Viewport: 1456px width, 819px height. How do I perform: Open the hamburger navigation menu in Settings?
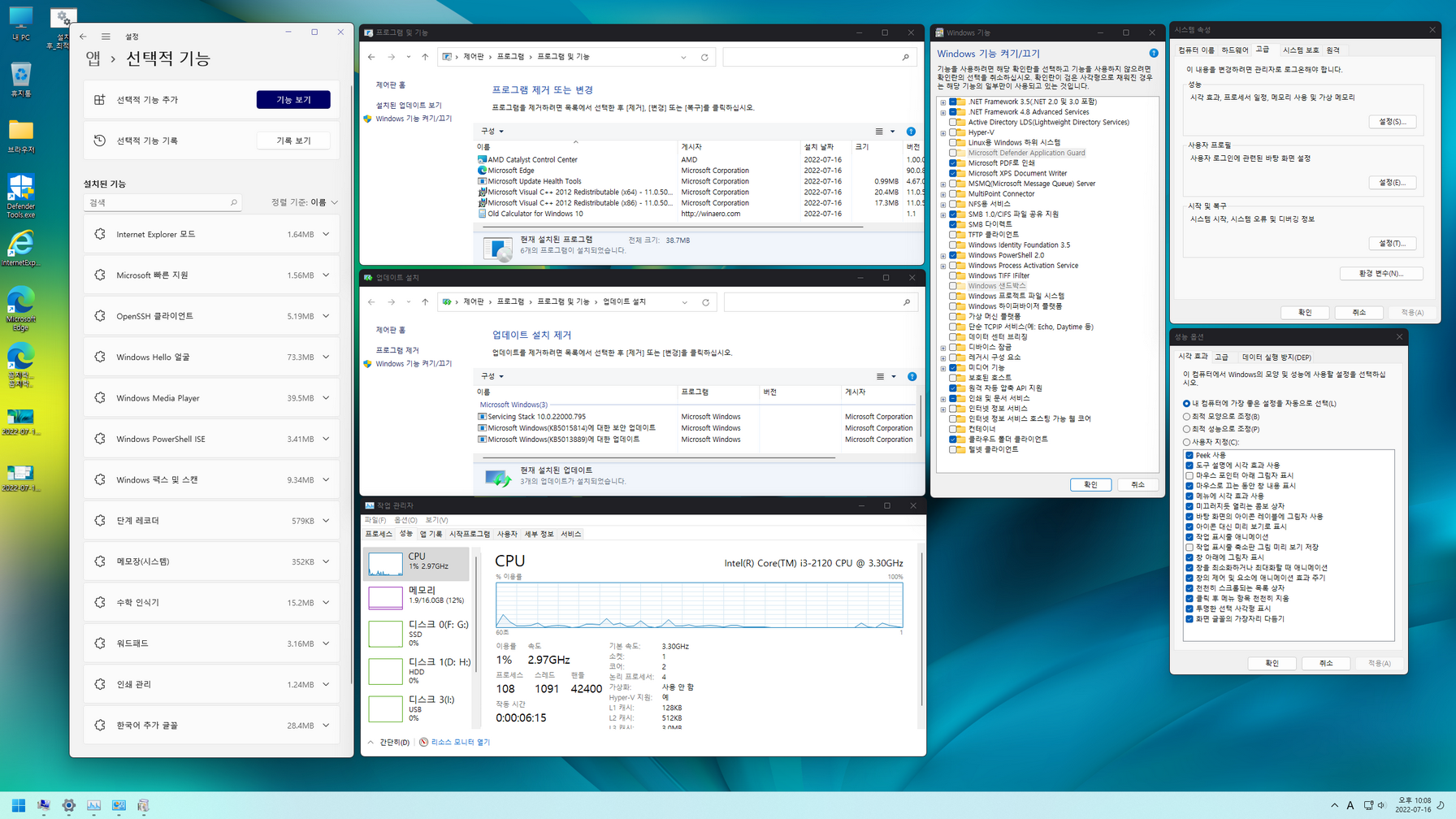click(106, 37)
